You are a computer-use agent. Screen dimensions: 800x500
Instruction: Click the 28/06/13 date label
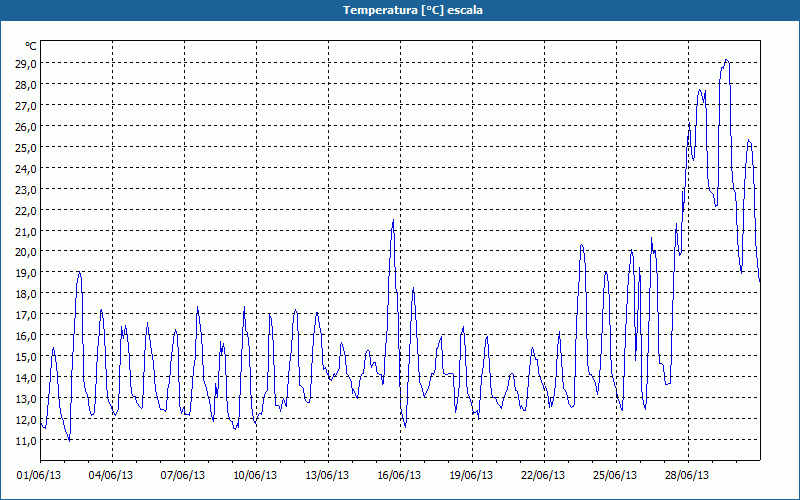(687, 476)
